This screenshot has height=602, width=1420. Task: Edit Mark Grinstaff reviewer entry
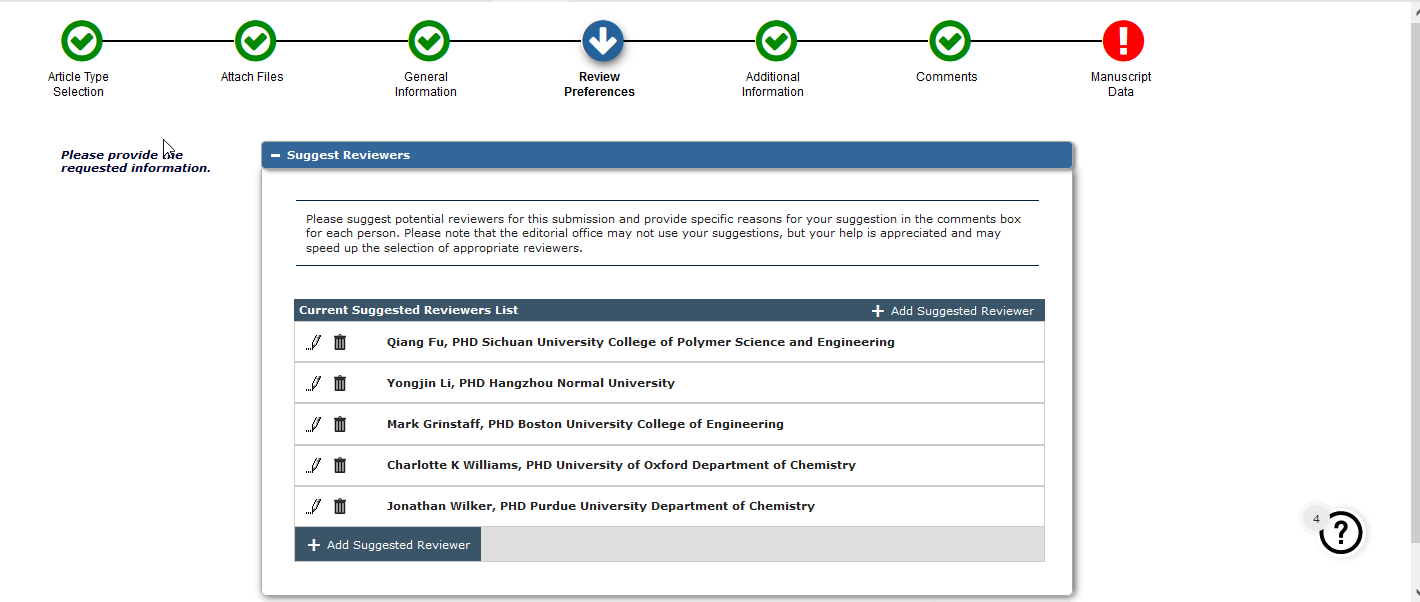click(x=314, y=424)
